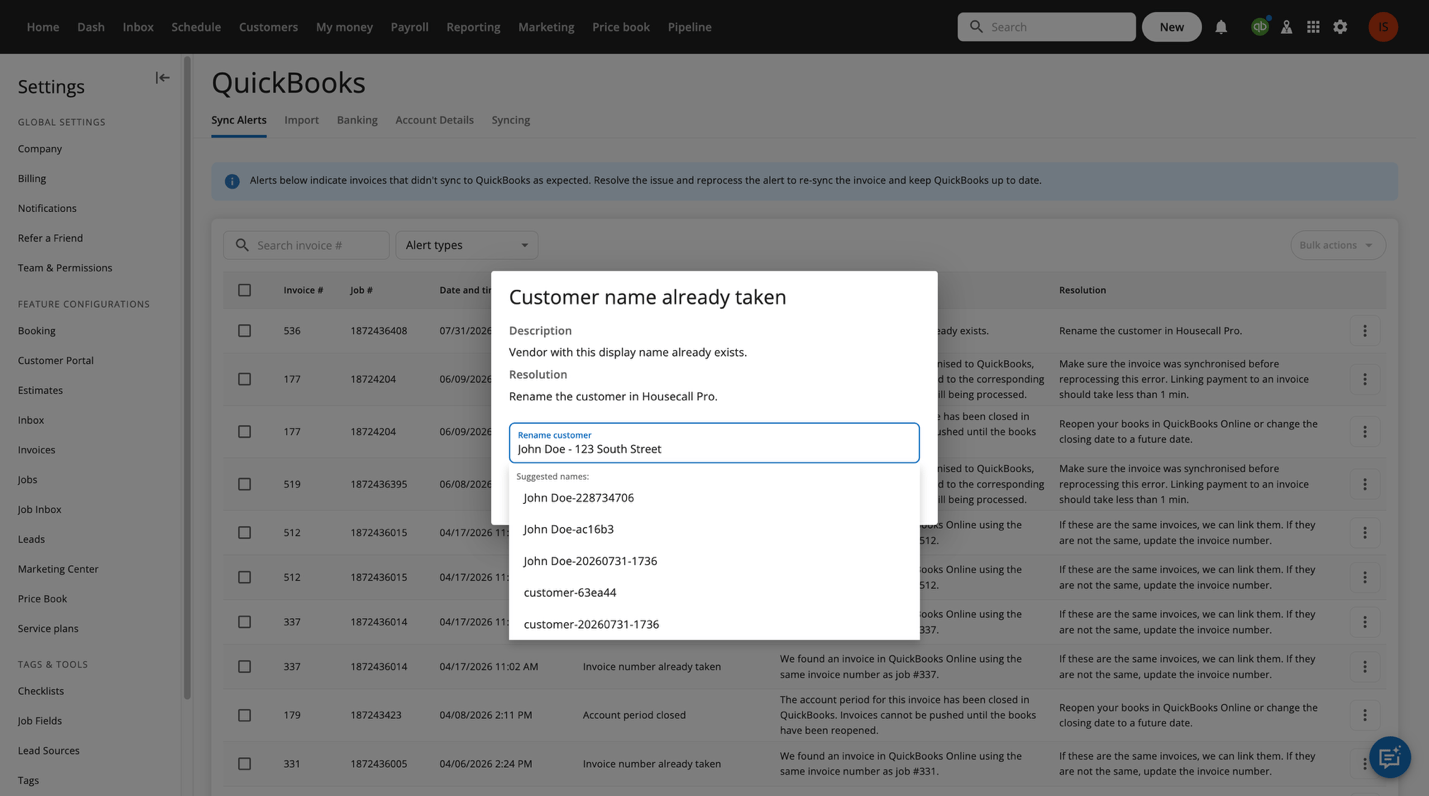Viewport: 1429px width, 796px height.
Task: Open the settings gear icon
Action: (x=1340, y=27)
